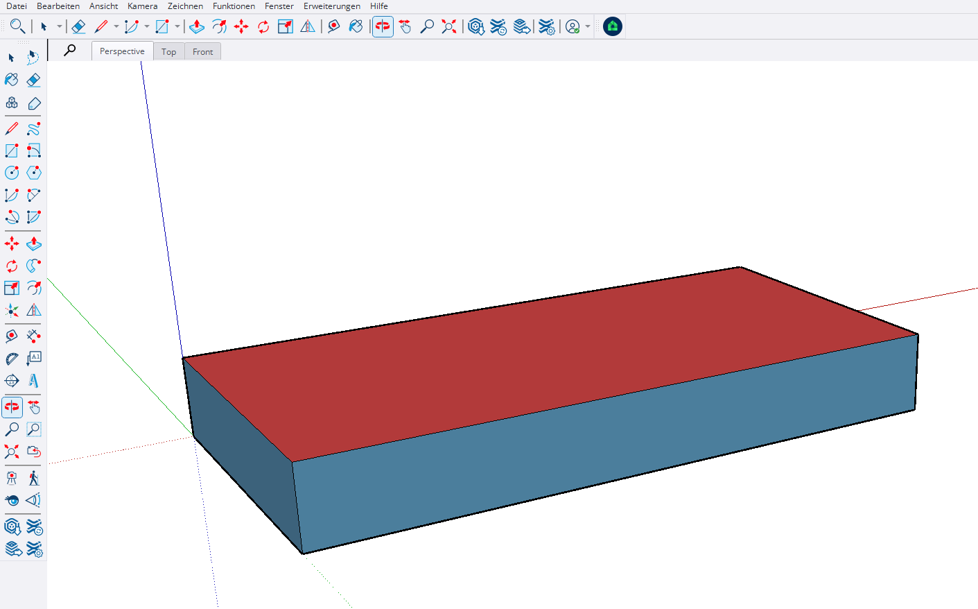Select the Lasso select tool
Viewport: 978px width, 609px height.
(34, 58)
